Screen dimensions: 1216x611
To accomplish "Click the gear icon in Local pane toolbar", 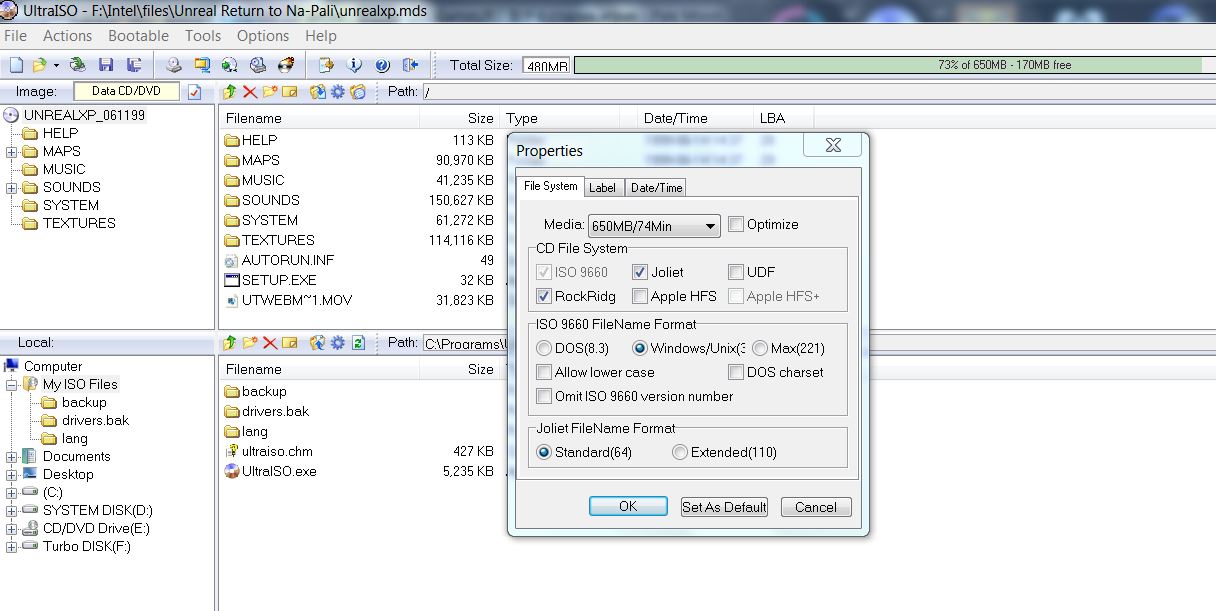I will pyautogui.click(x=337, y=343).
